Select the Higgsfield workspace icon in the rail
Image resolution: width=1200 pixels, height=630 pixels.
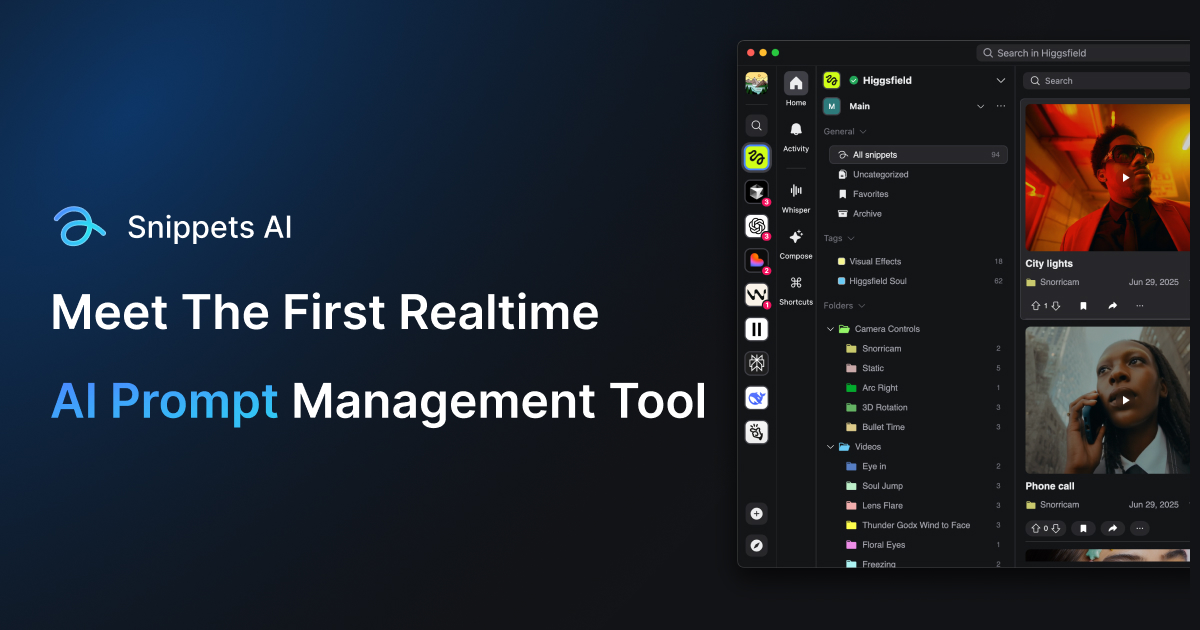click(757, 157)
